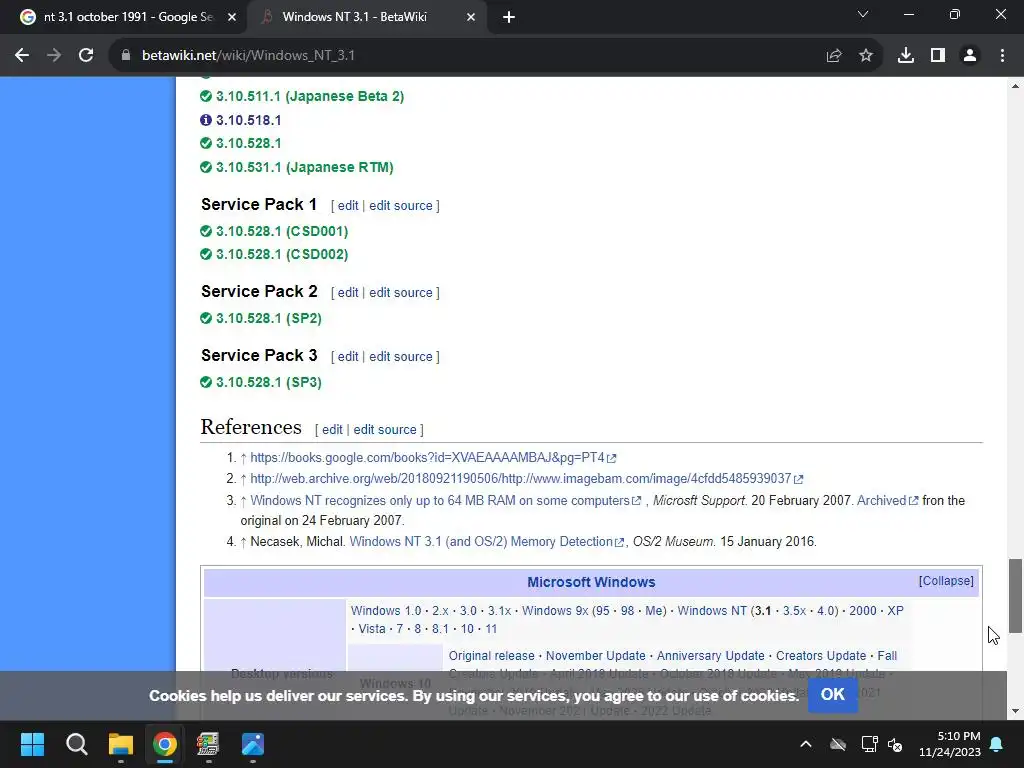The width and height of the screenshot is (1024, 768).
Task: Click edit source next to Service Pack 3
Action: pos(400,357)
